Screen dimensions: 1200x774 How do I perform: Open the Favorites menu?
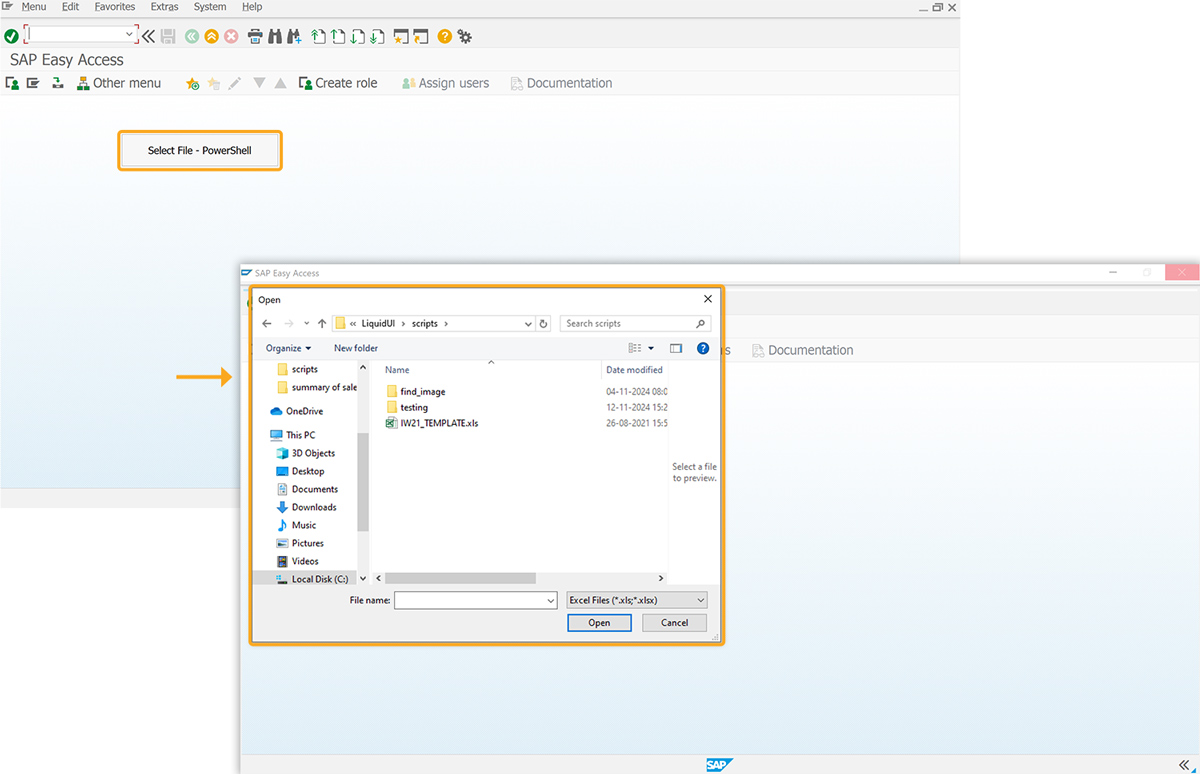point(115,7)
